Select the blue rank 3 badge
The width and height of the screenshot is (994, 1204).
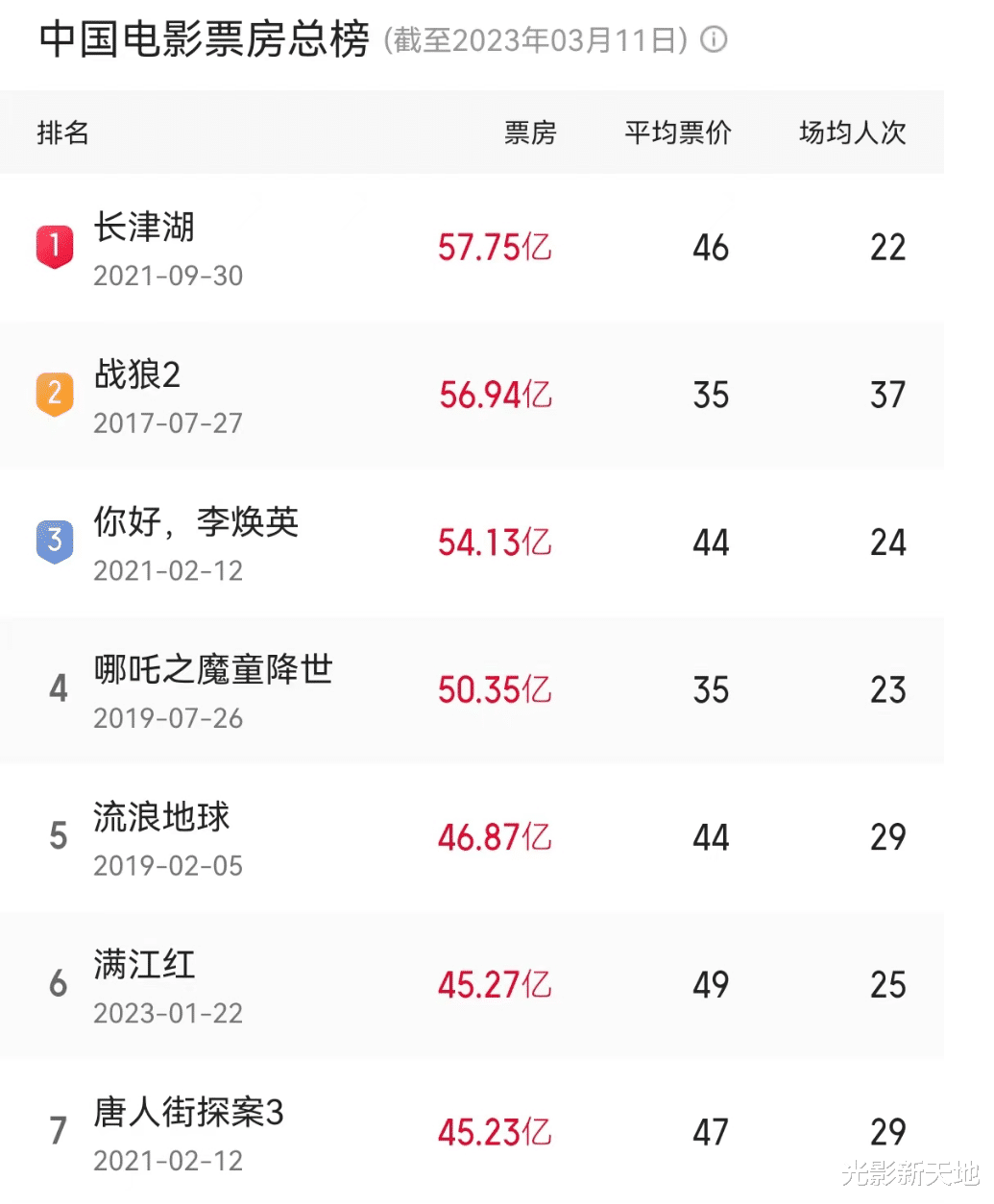tap(55, 542)
